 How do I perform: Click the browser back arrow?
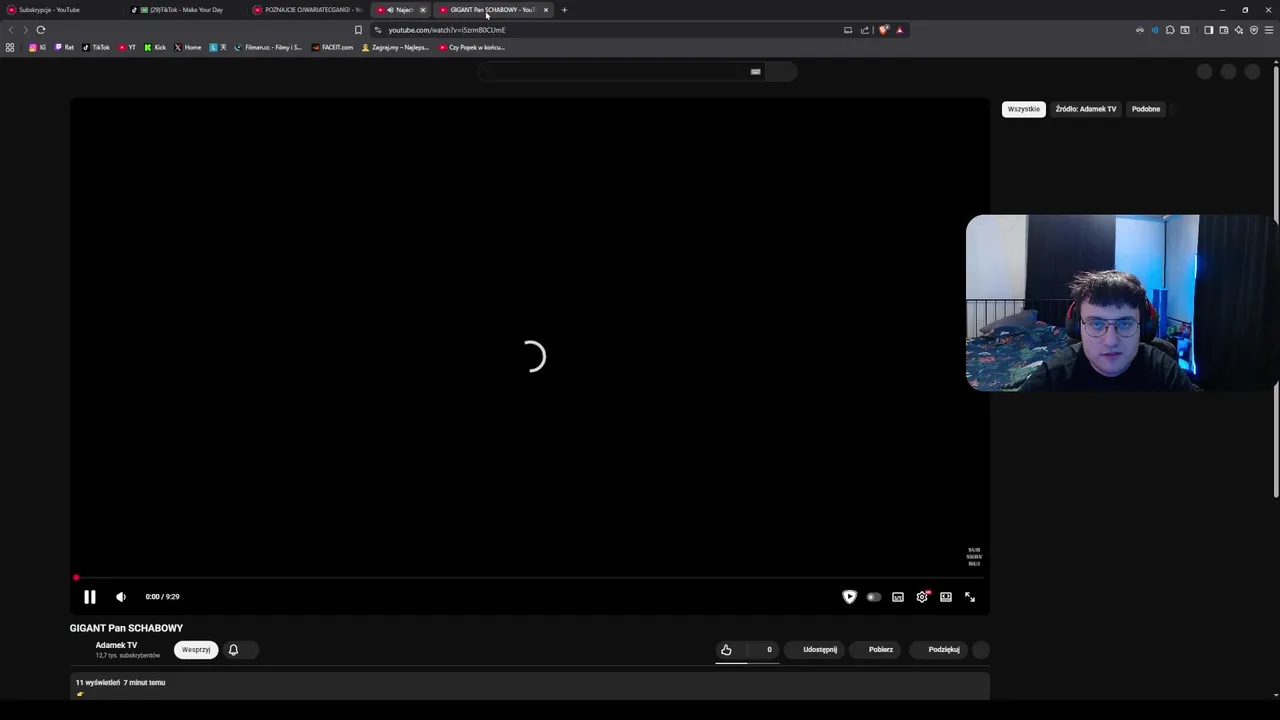point(11,30)
